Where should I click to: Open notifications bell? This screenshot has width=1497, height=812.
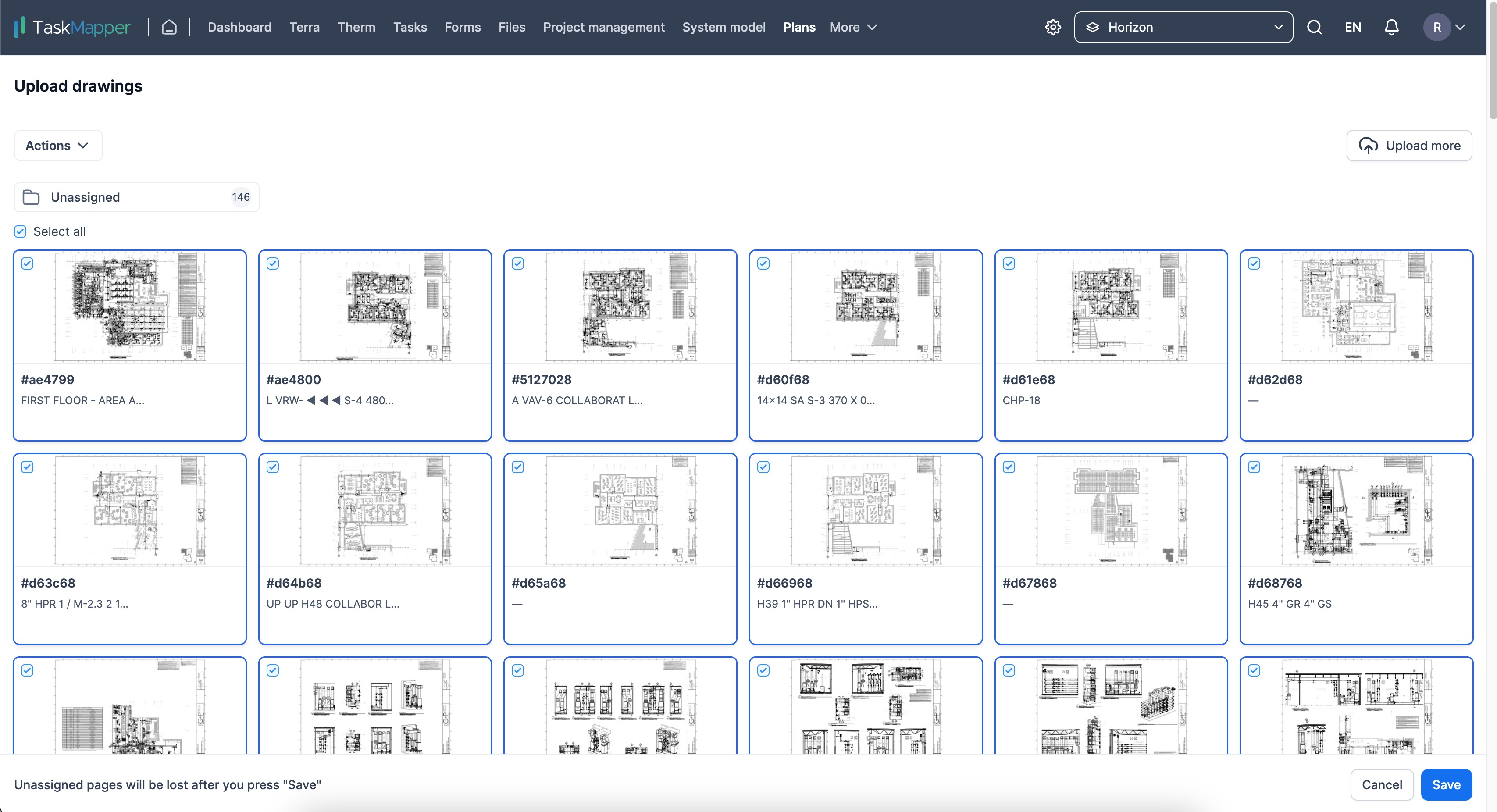tap(1391, 27)
